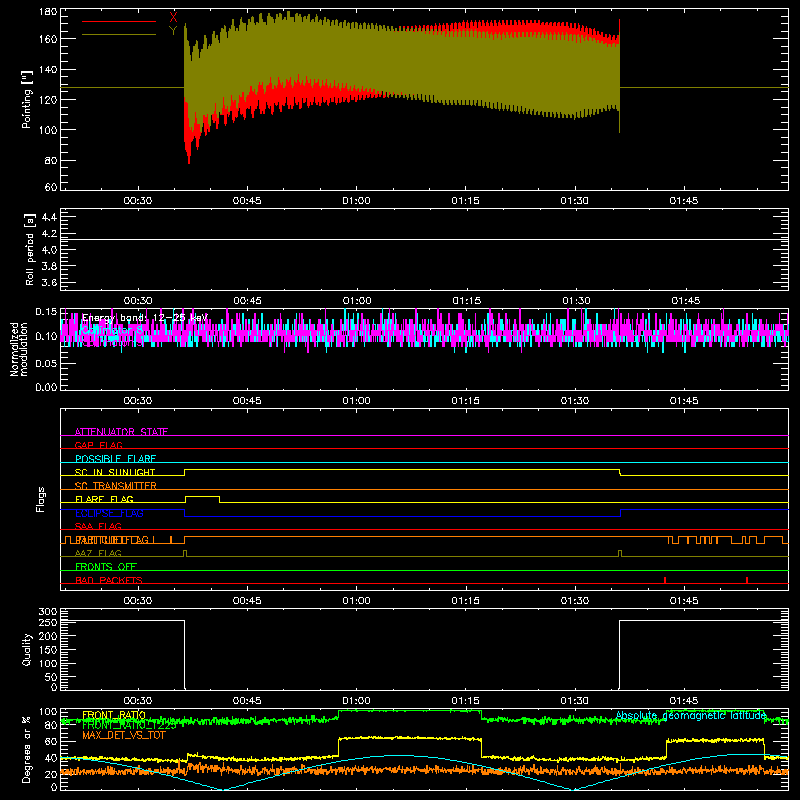This screenshot has width=800, height=800.
Task: Click the white roll period trace line
Action: point(424,239)
